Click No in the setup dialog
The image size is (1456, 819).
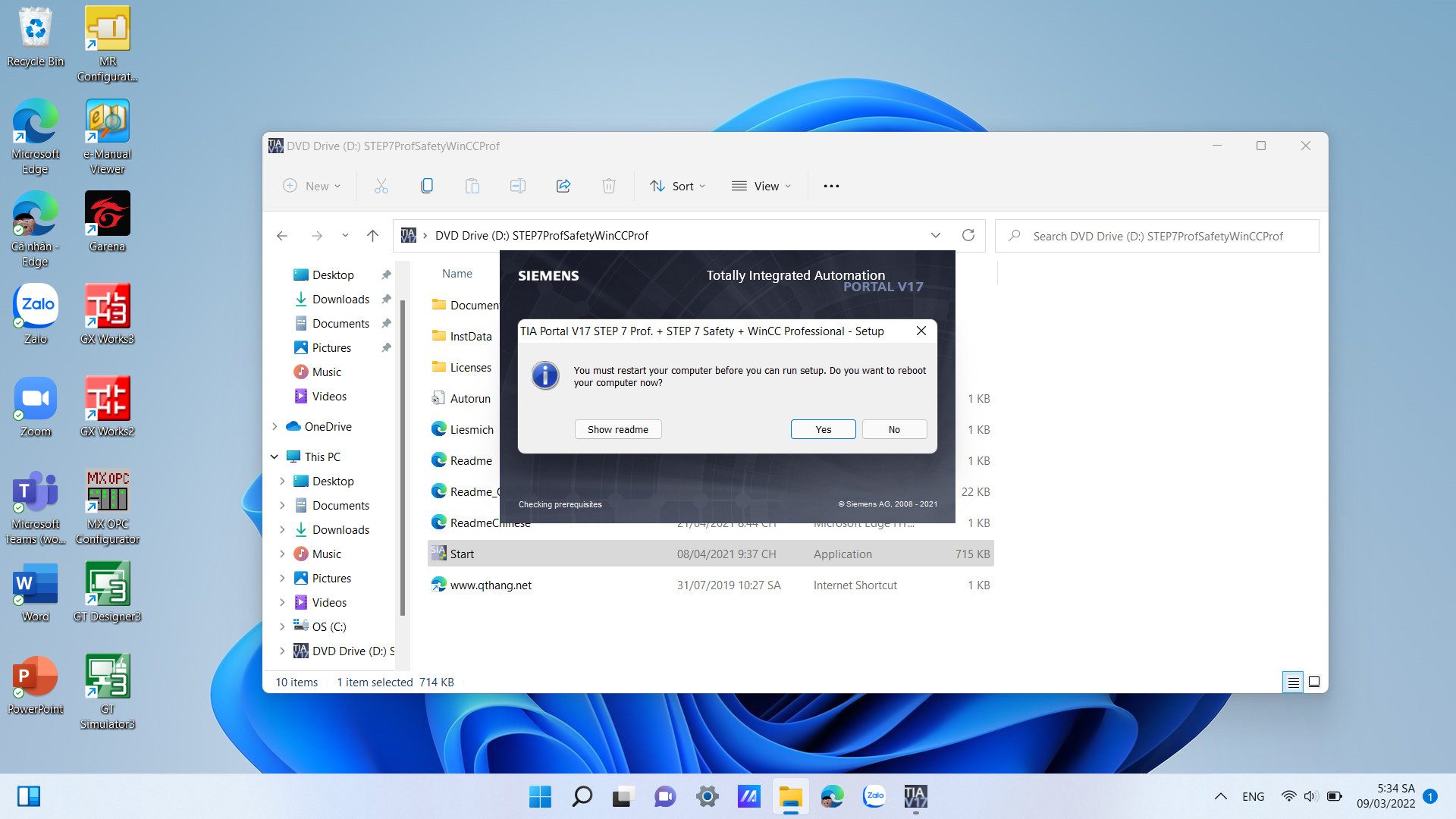[x=894, y=429]
